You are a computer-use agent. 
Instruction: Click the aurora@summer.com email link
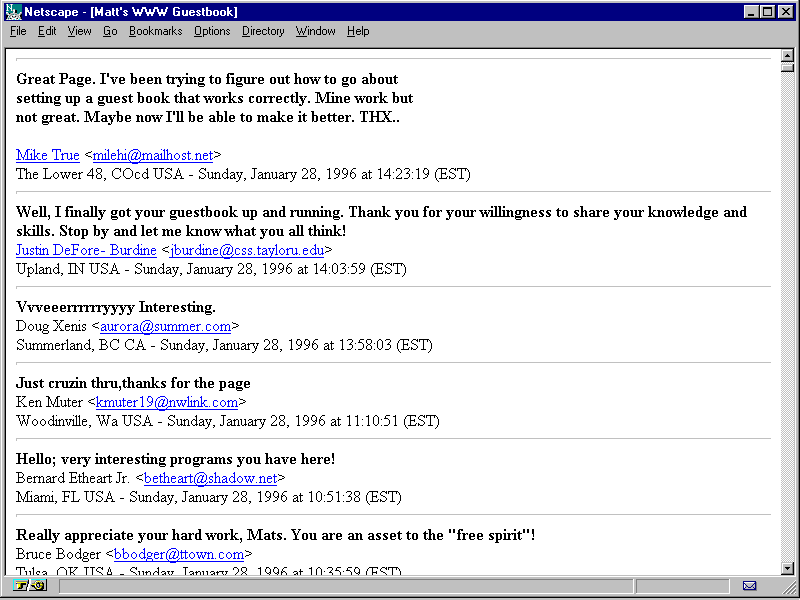[x=165, y=326]
